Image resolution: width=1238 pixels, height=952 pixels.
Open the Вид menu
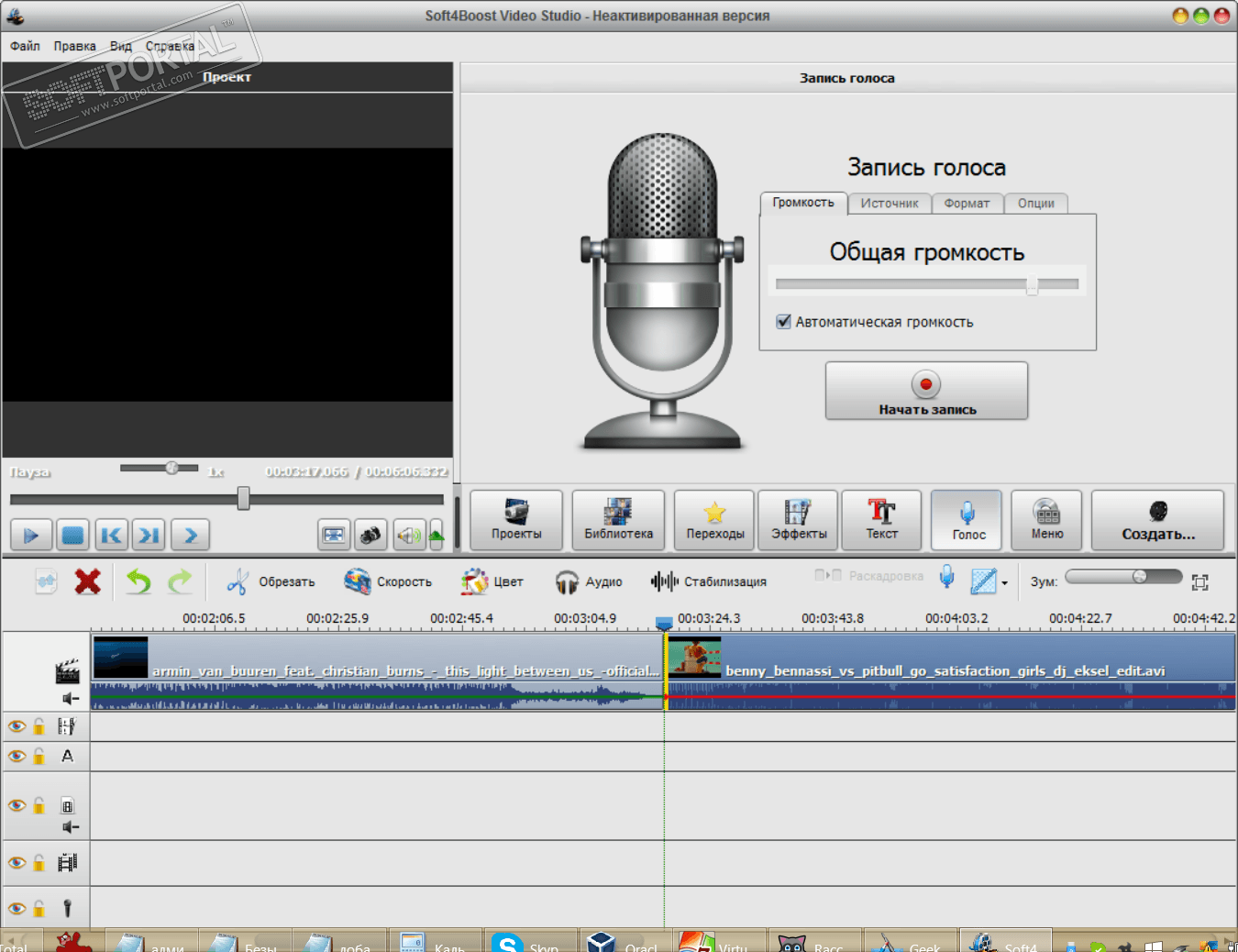121,46
